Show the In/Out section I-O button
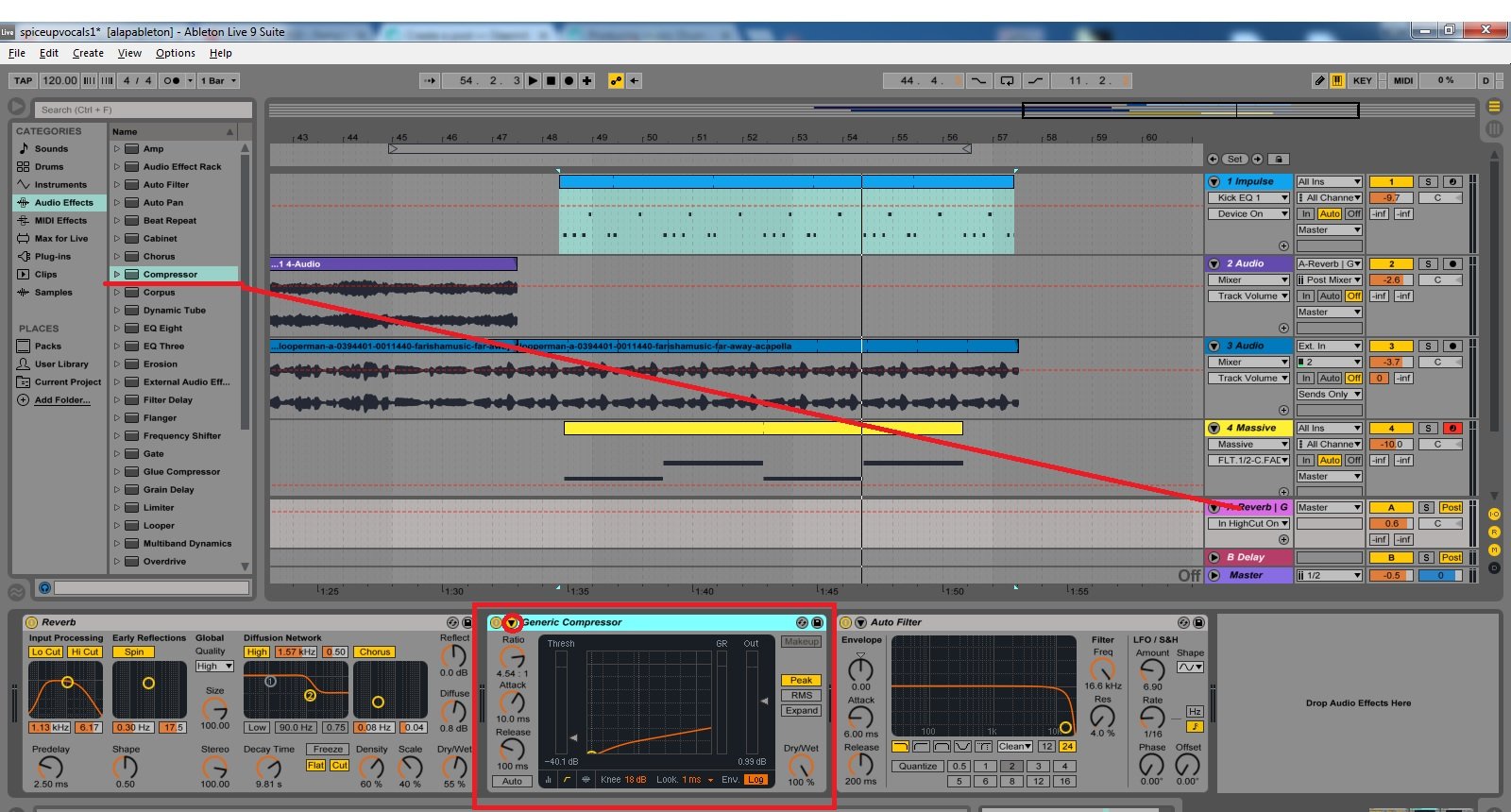 (1494, 515)
